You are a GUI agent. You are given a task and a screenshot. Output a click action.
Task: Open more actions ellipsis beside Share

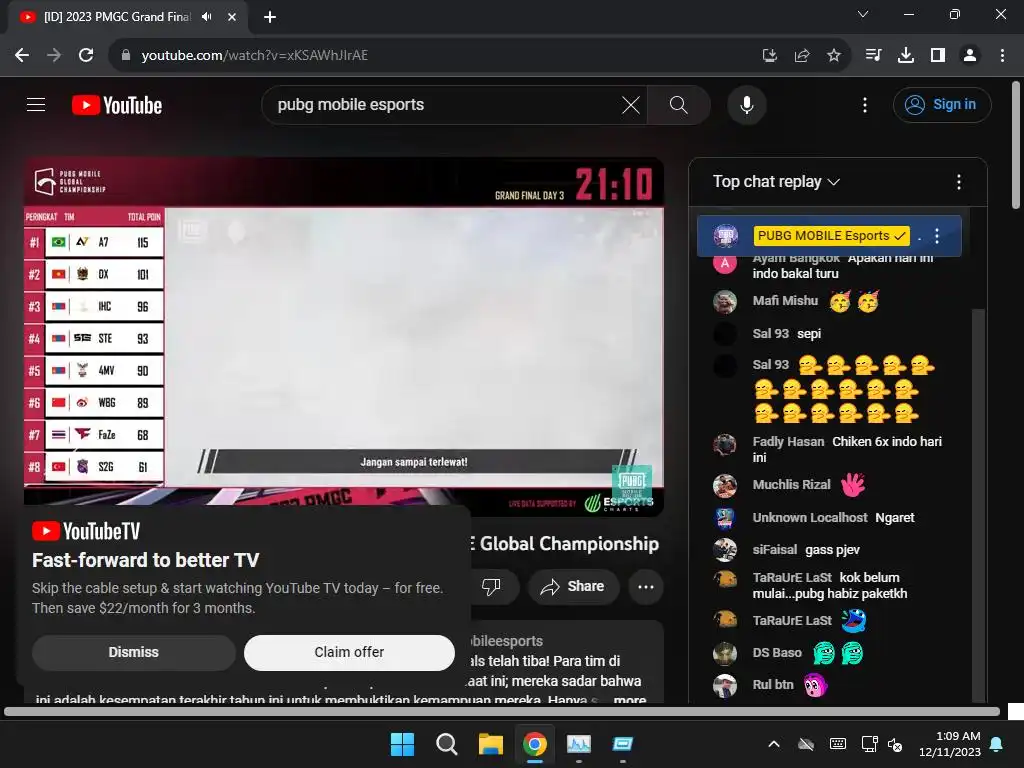pyautogui.click(x=646, y=586)
